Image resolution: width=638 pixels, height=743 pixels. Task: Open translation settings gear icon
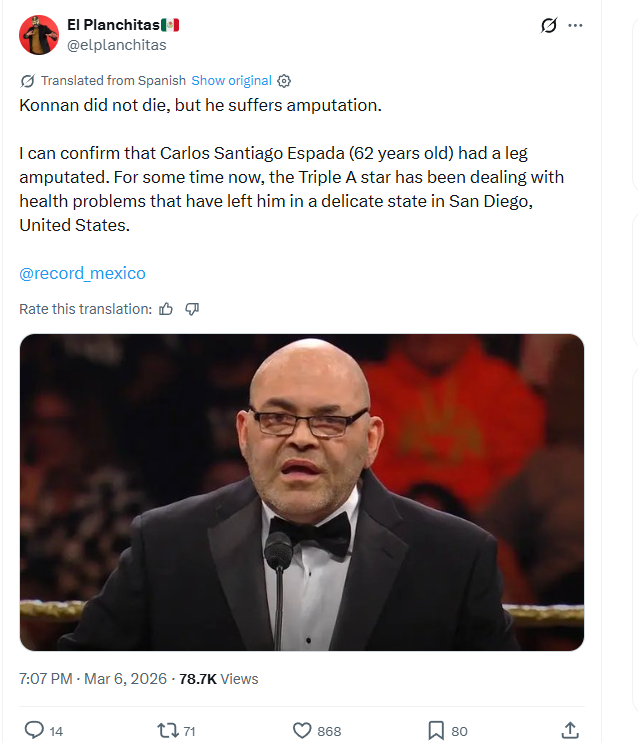coord(284,81)
